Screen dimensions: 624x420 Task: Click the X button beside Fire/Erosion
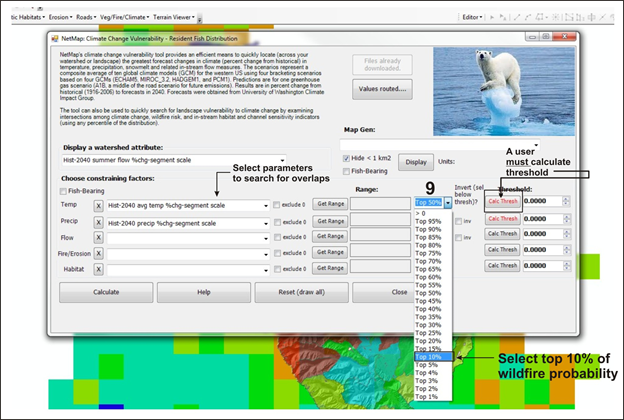(98, 252)
